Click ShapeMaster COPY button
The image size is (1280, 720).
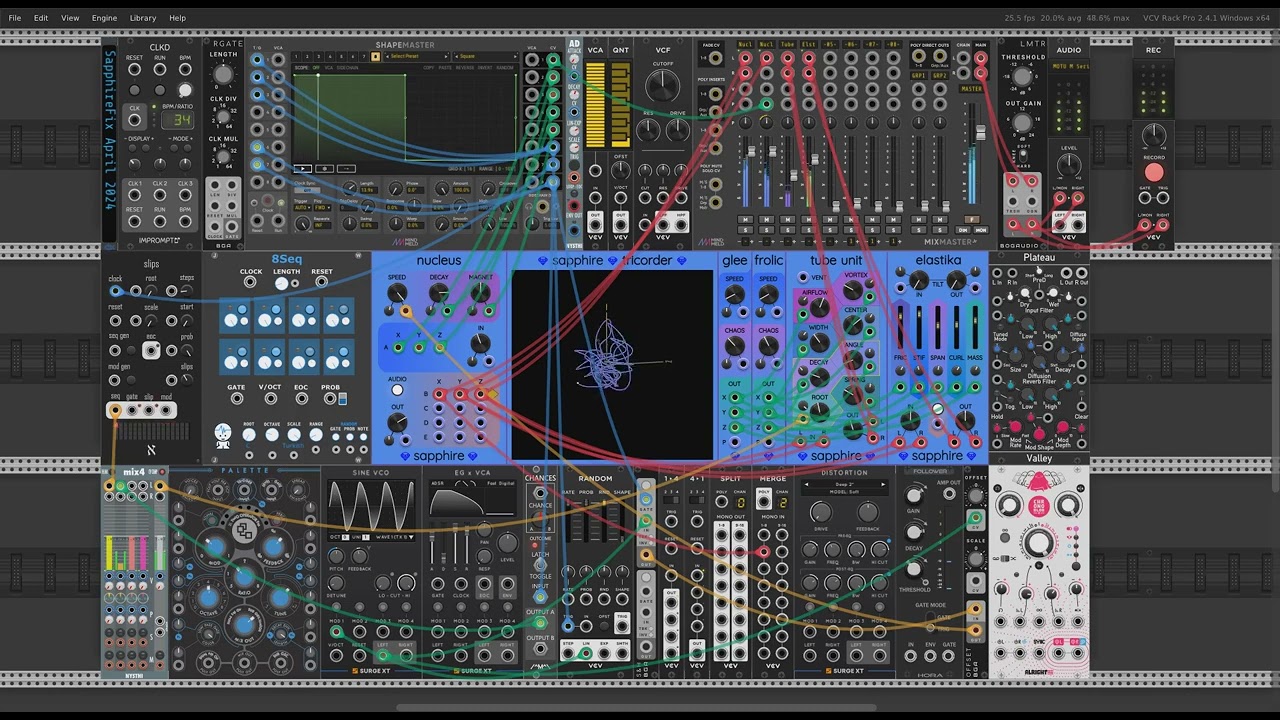pyautogui.click(x=429, y=68)
